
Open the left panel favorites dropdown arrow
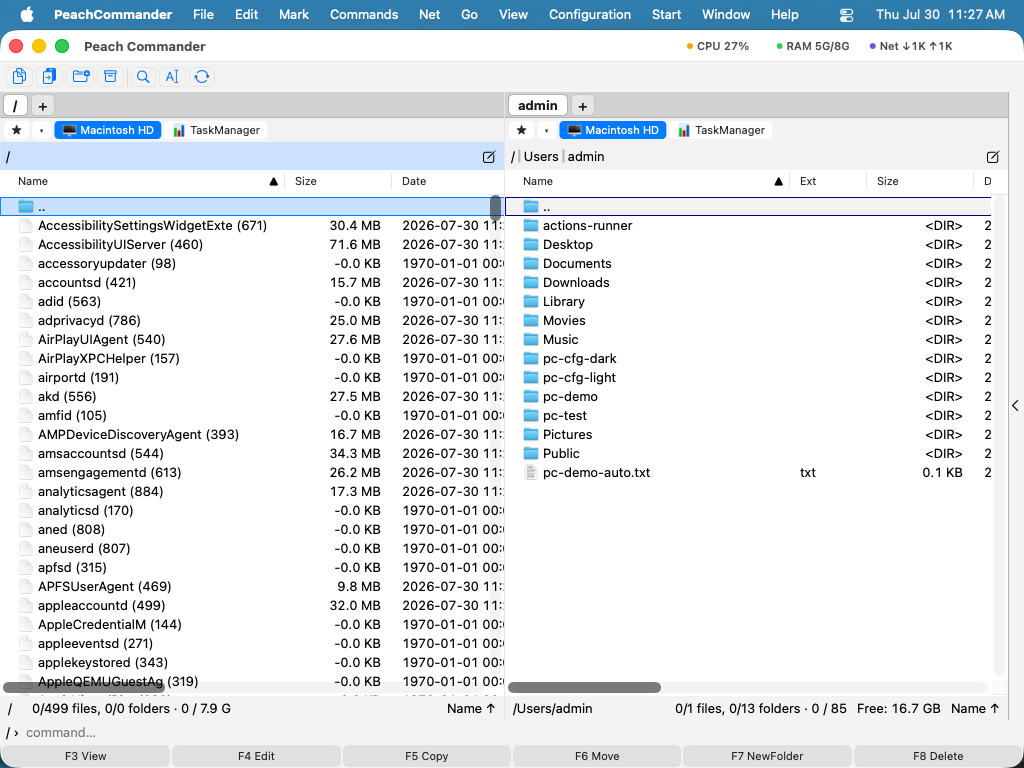(x=41, y=130)
